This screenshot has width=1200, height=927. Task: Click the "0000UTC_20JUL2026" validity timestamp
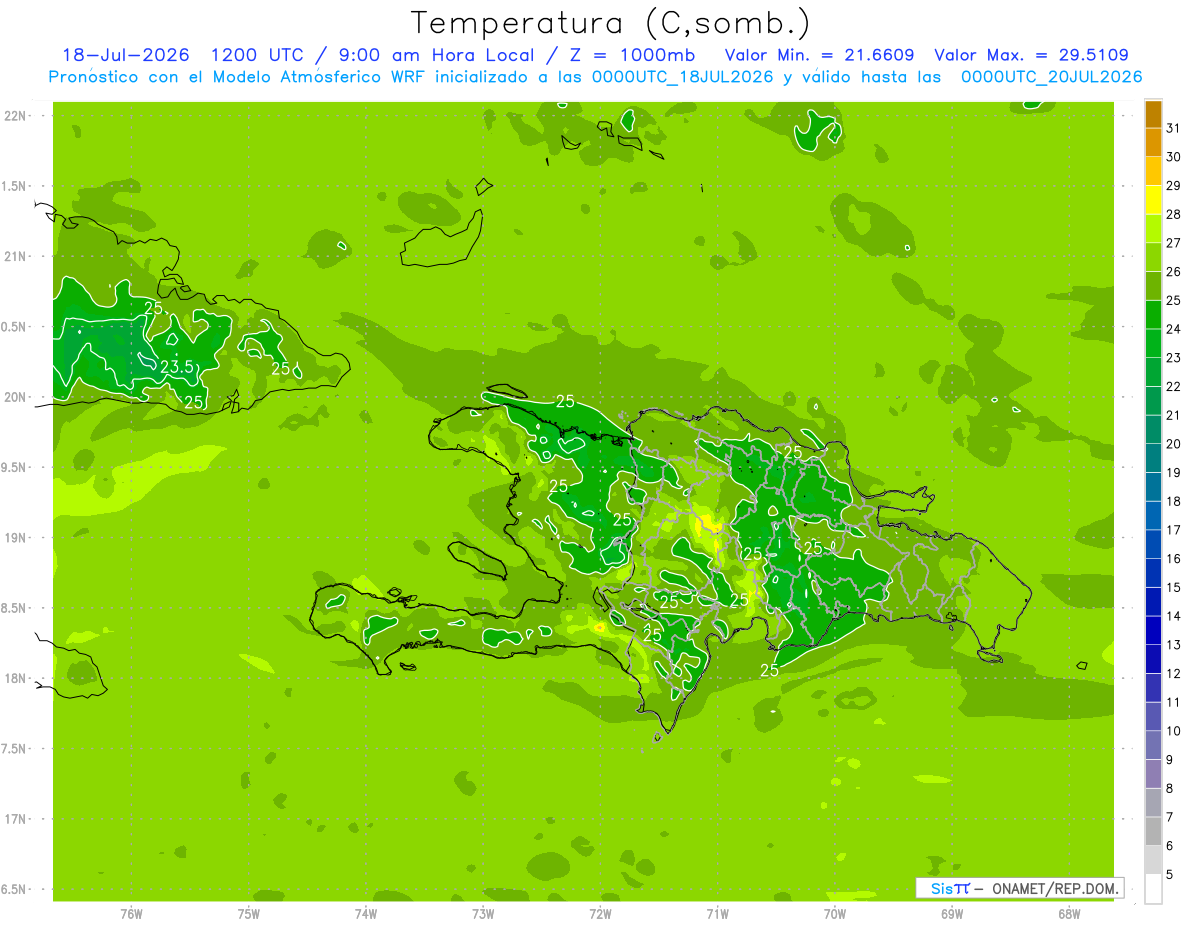click(1052, 77)
